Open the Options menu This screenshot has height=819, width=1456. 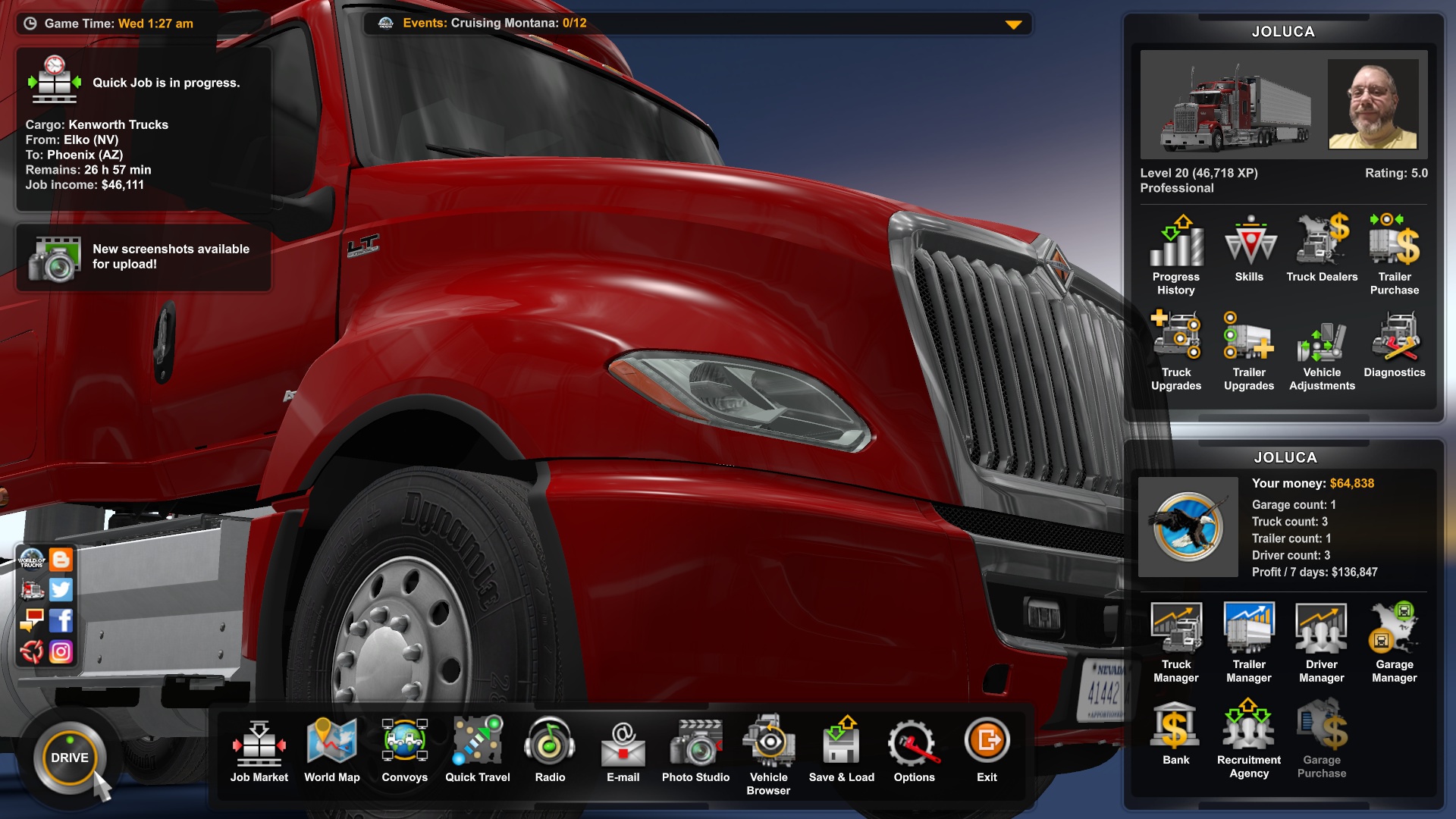pos(914,745)
